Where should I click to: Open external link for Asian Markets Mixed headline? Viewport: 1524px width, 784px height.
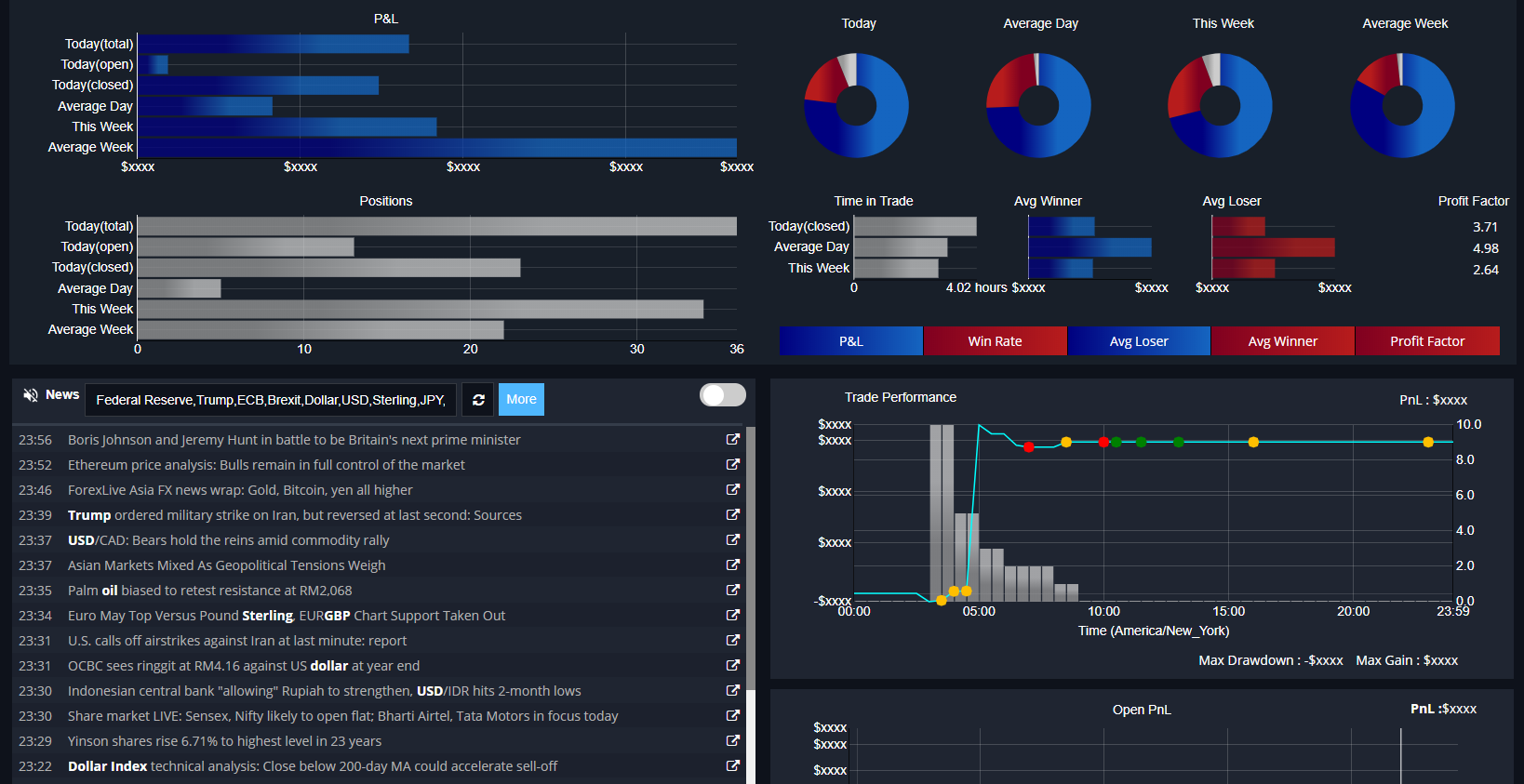pyautogui.click(x=733, y=565)
